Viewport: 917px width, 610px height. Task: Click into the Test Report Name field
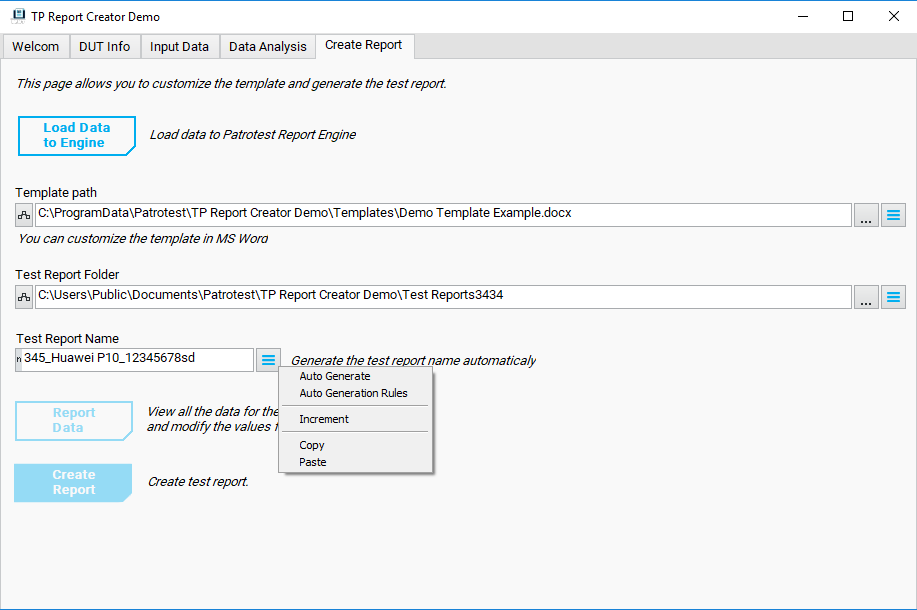coord(135,360)
